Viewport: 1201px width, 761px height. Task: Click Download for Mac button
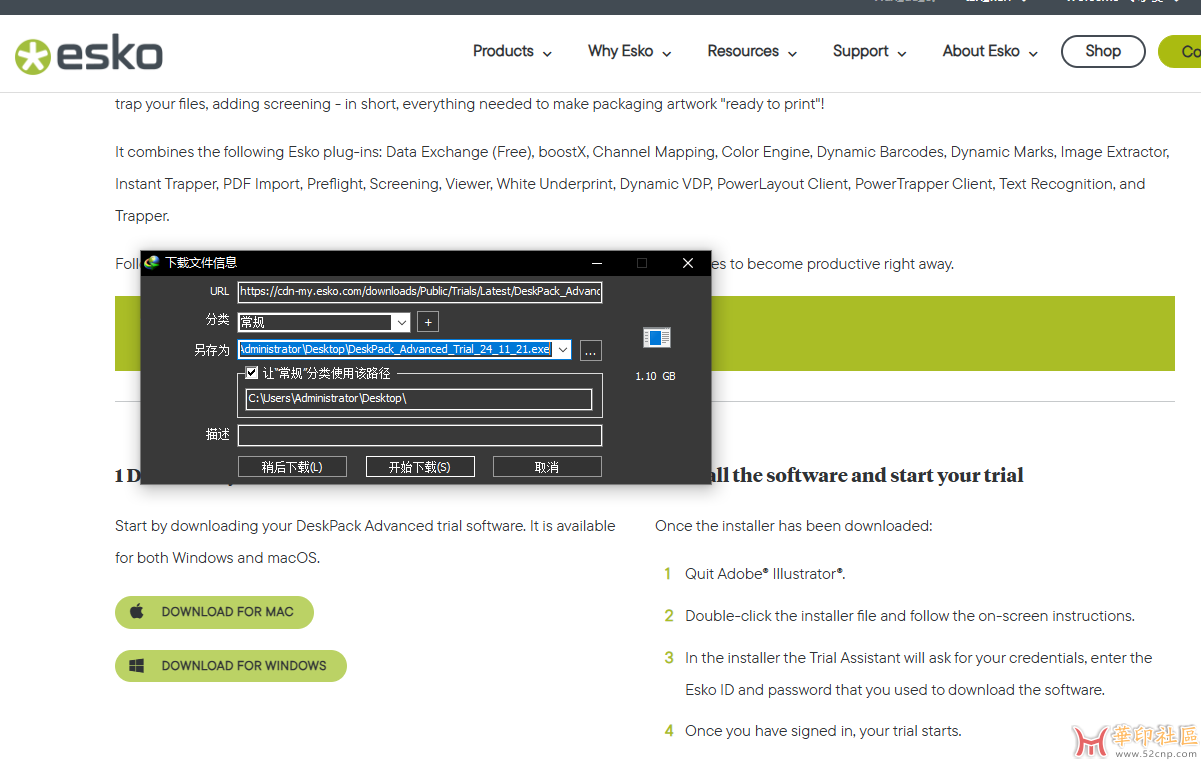[x=214, y=612]
